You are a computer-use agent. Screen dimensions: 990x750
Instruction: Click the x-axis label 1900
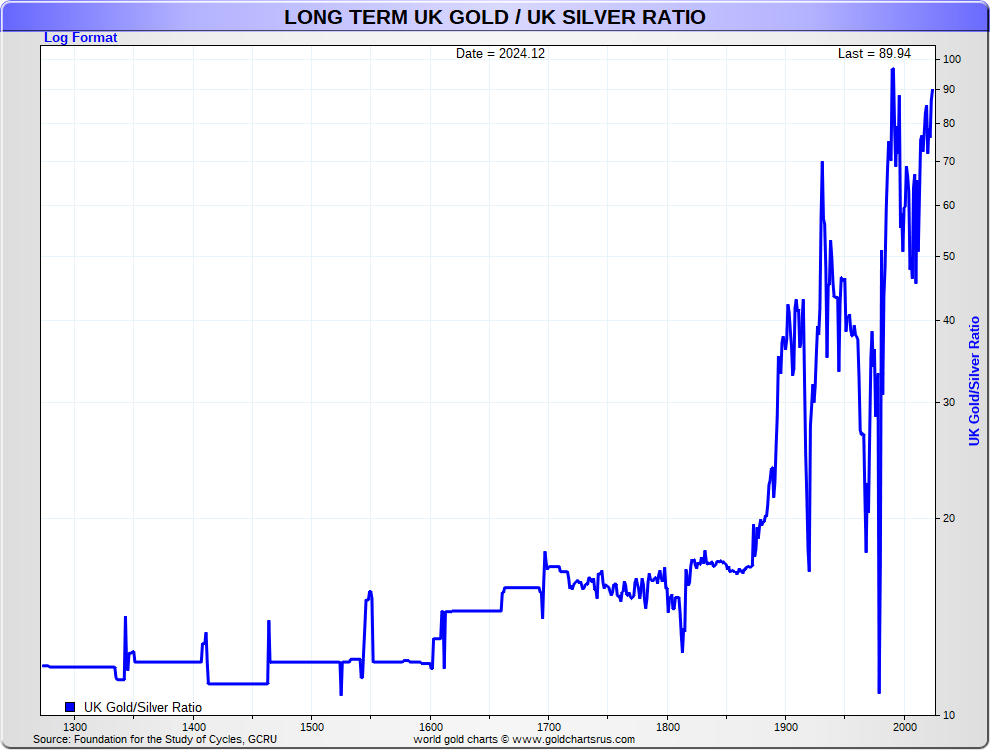[x=786, y=727]
